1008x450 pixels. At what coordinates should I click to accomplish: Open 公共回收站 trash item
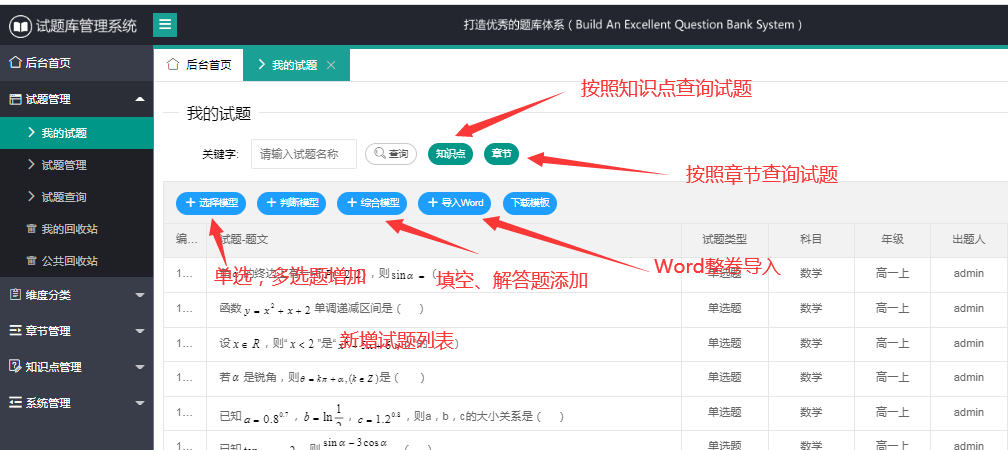pyautogui.click(x=68, y=261)
